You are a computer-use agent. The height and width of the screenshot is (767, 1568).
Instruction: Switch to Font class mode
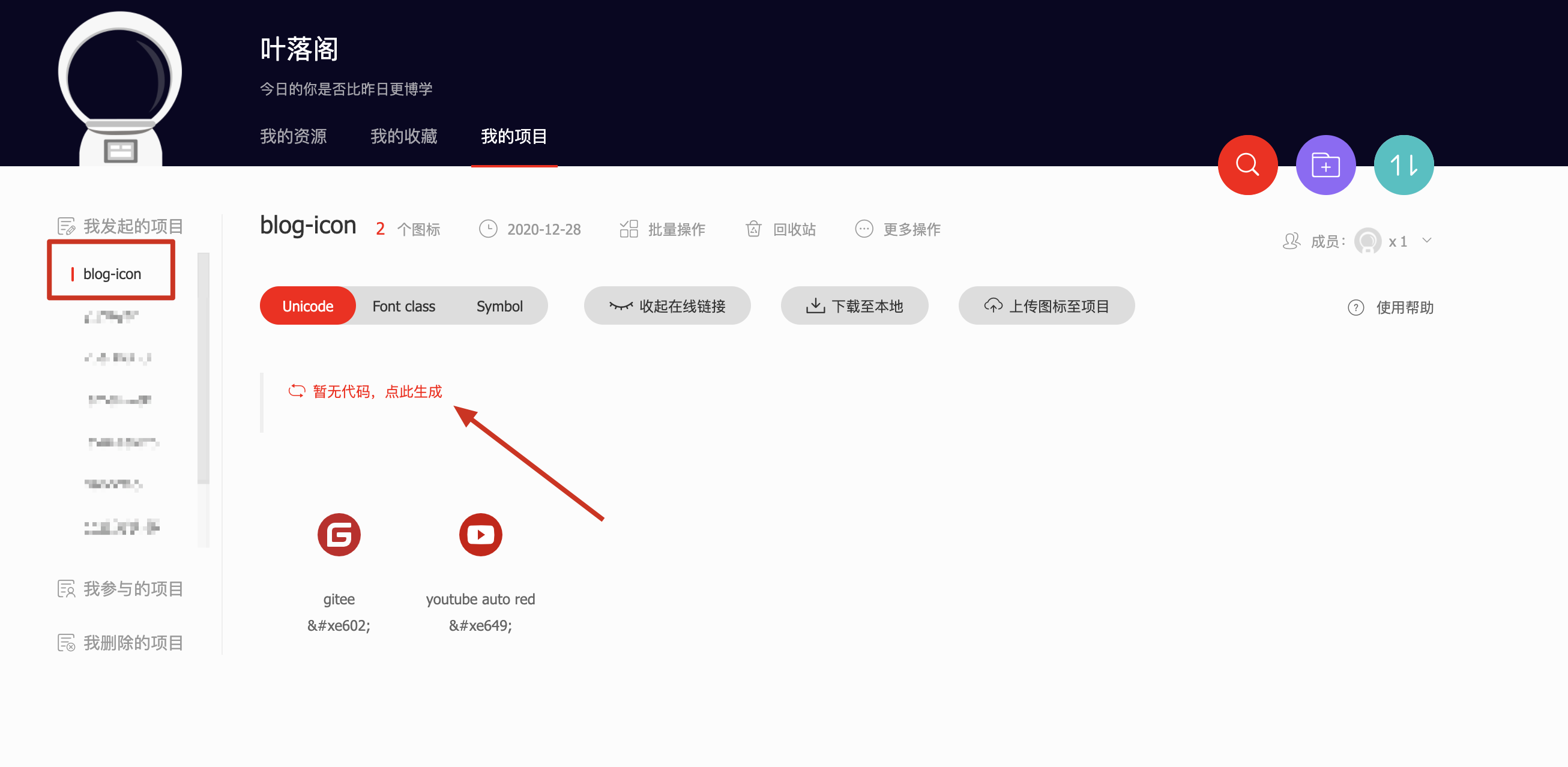(403, 306)
